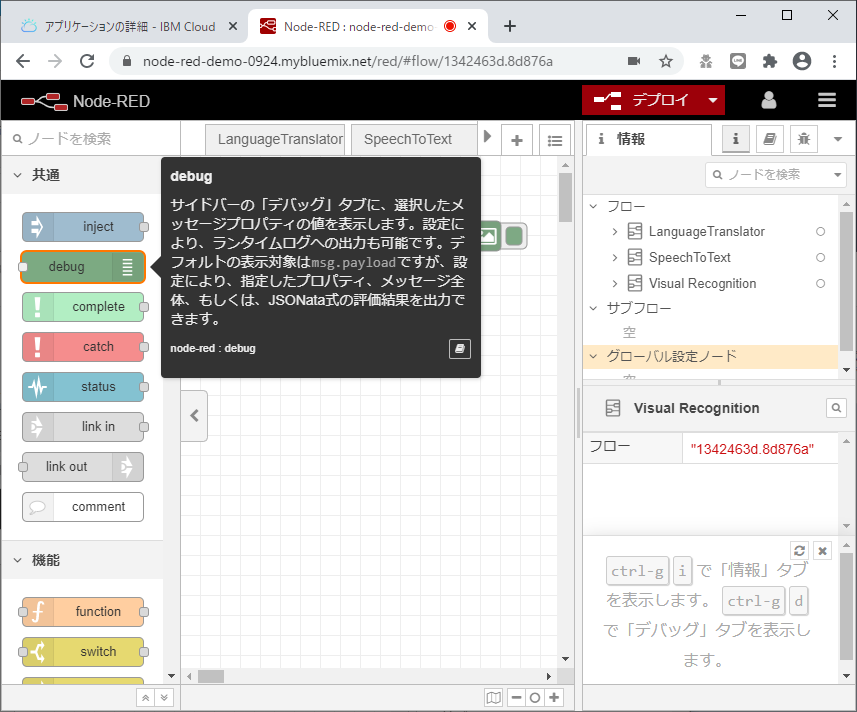Select the inject node in the palette
The height and width of the screenshot is (712, 857).
tap(84, 227)
